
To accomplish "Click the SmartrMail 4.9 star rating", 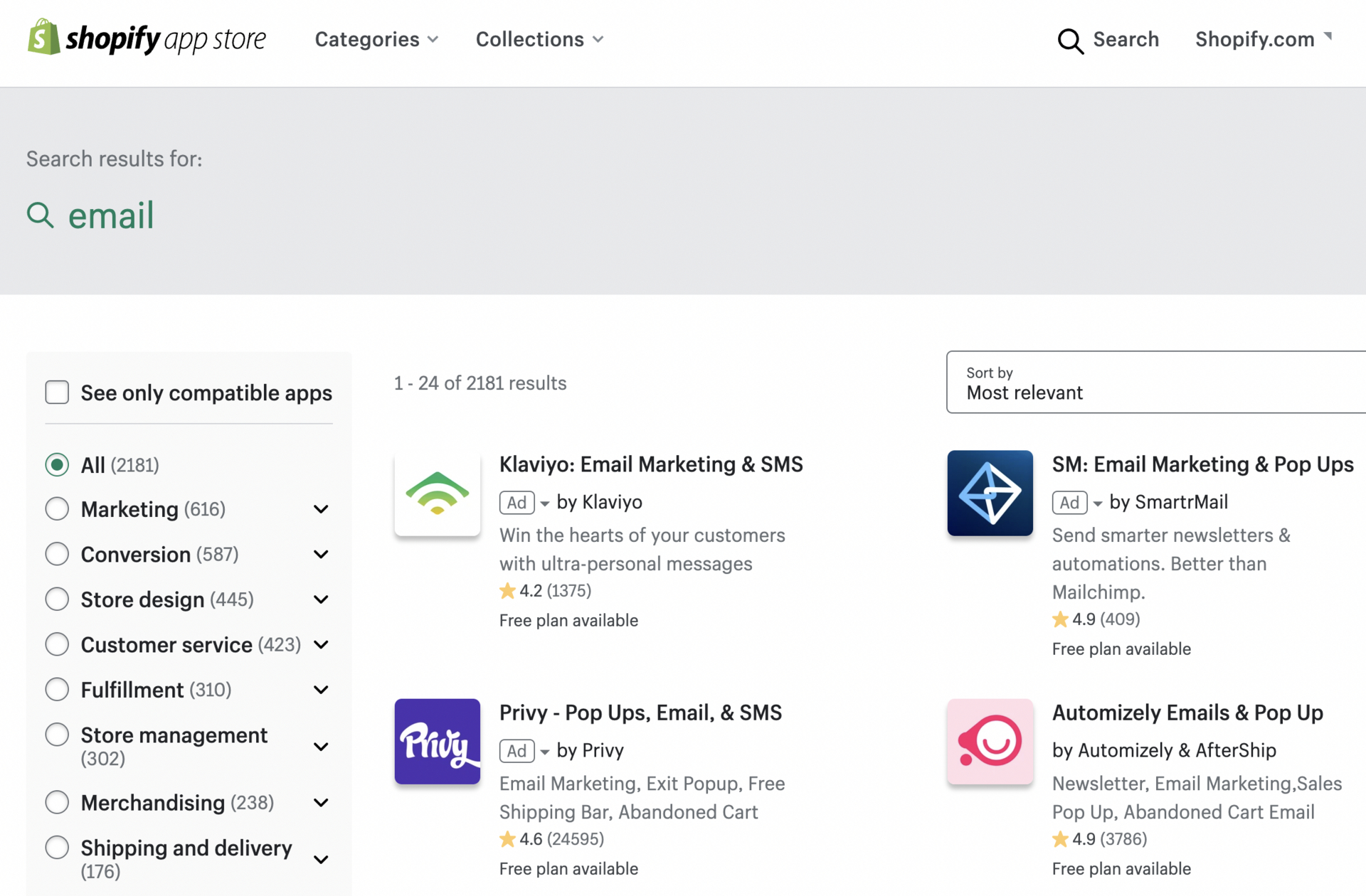I will tap(1096, 619).
